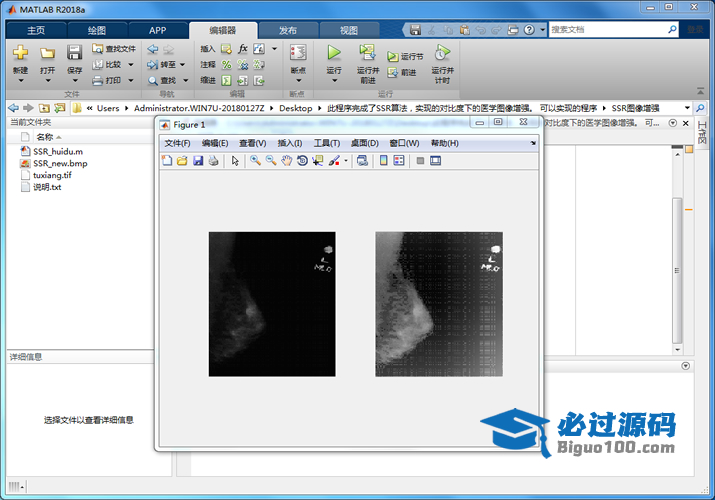Expand the Save dropdown arrow

tap(74, 81)
